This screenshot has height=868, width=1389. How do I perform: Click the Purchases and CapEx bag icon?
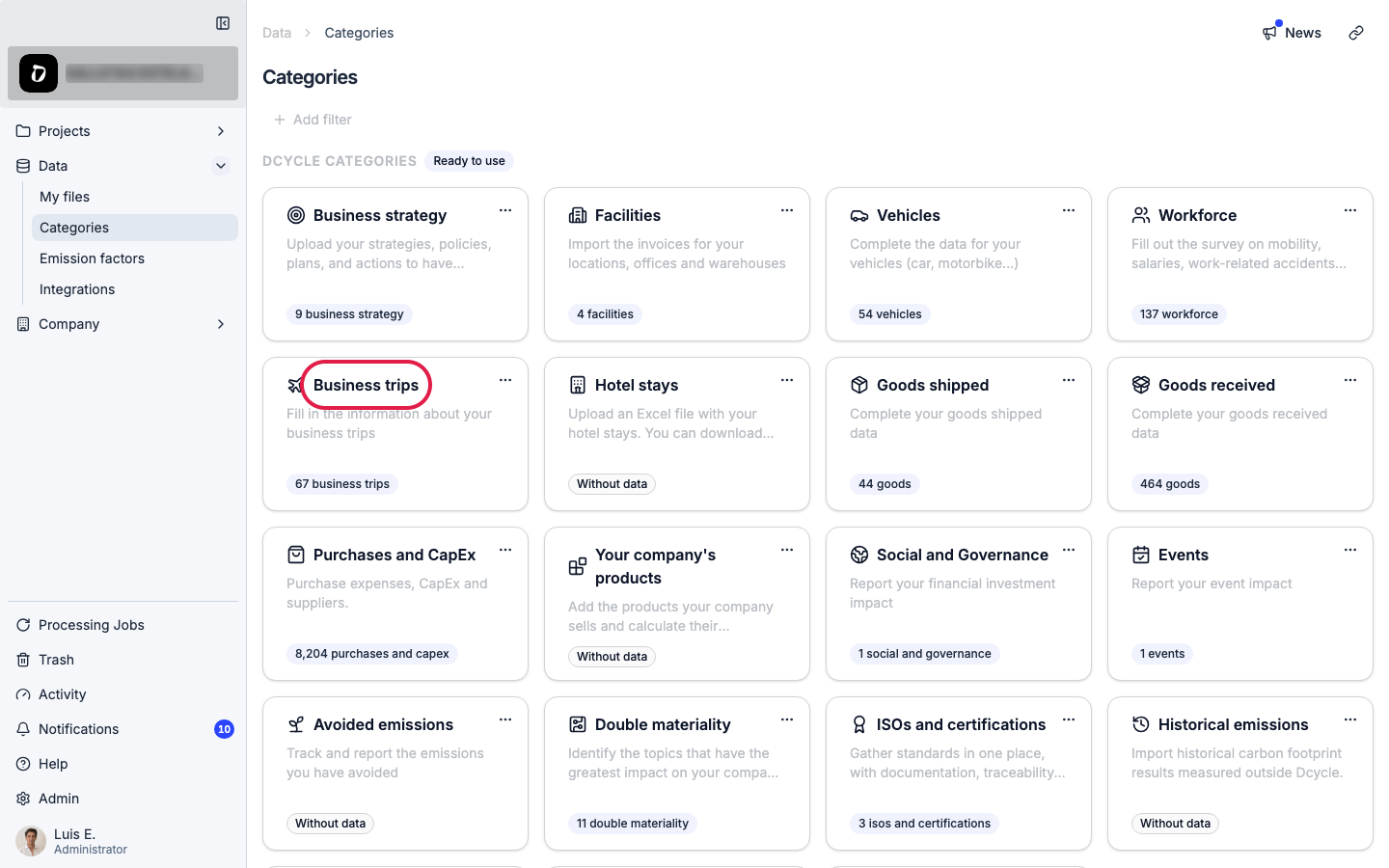click(296, 555)
